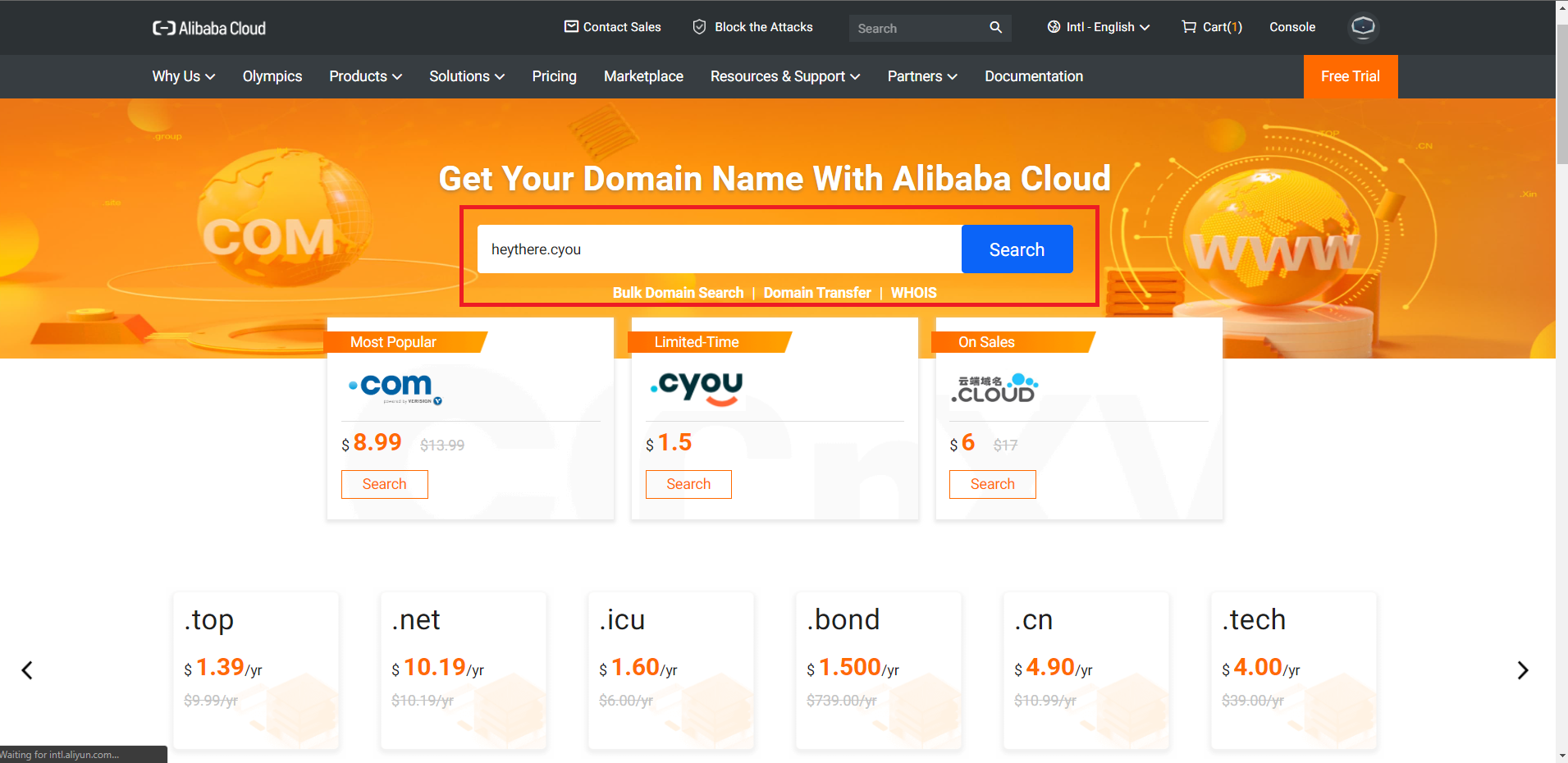Click the Contact Sales link text
1568x763 pixels.
click(x=622, y=27)
